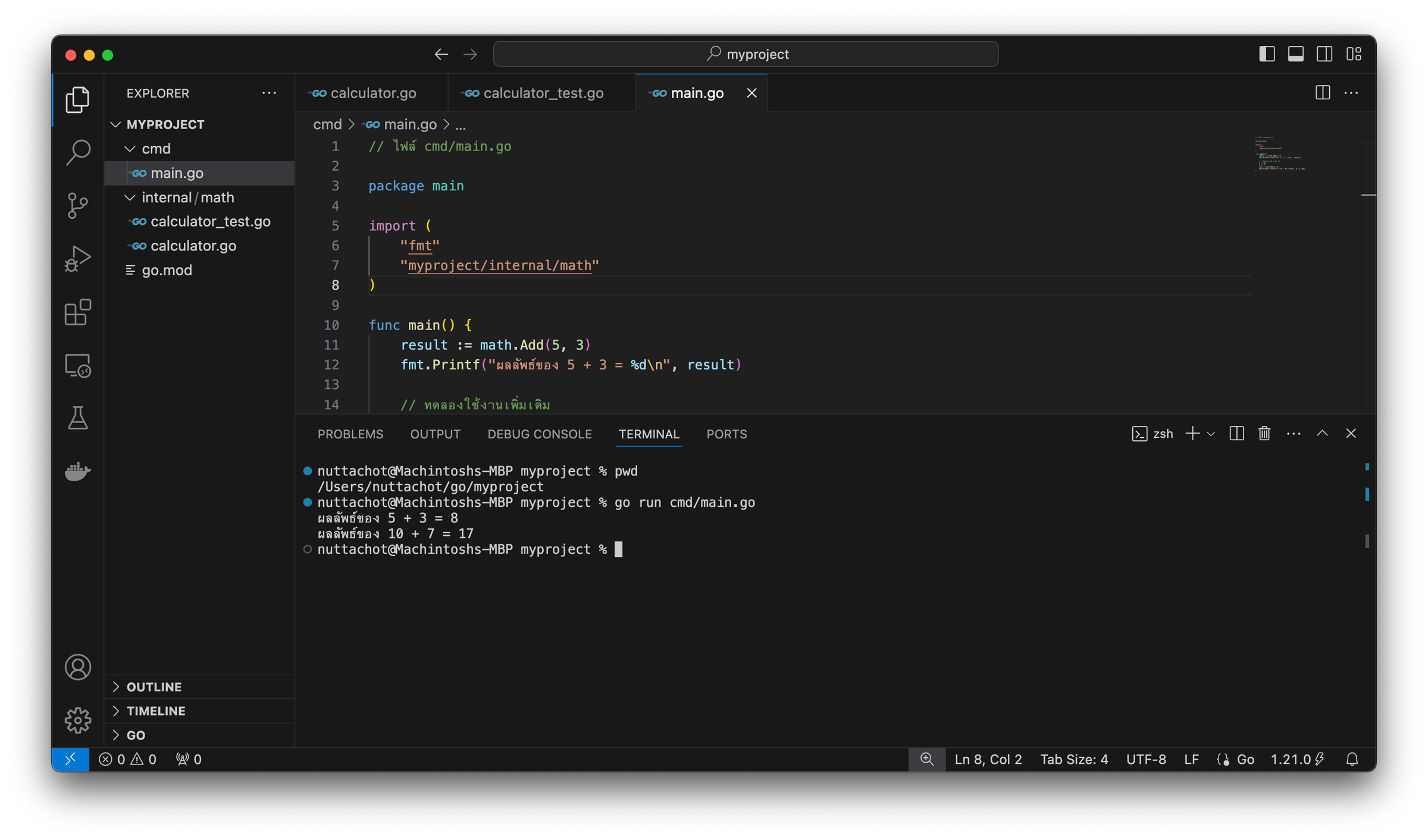Viewport: 1428px width, 840px height.
Task: Open the Explorer sidebar icon
Action: point(77,99)
